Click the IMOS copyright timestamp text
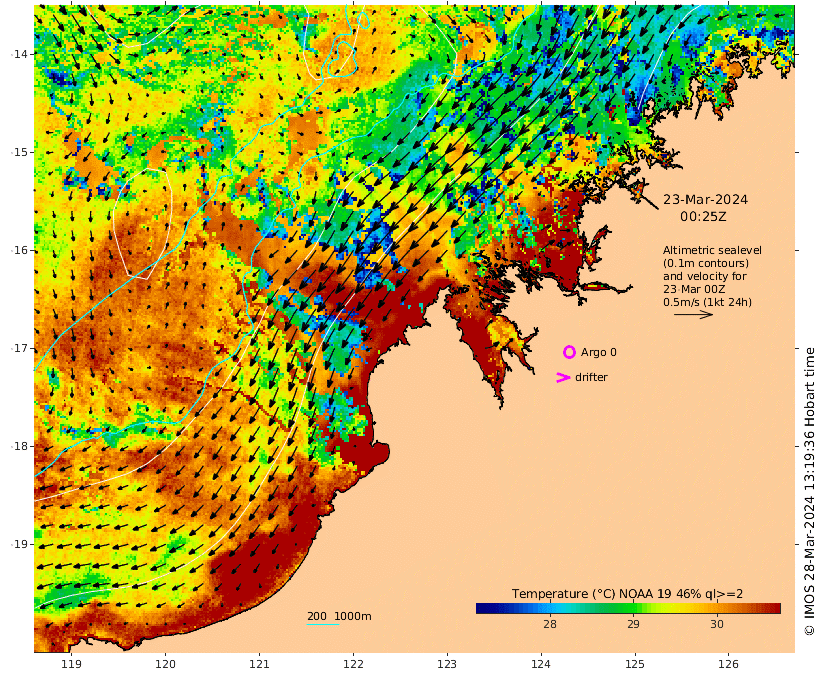Image resolution: width=820 pixels, height=680 pixels. [x=809, y=491]
